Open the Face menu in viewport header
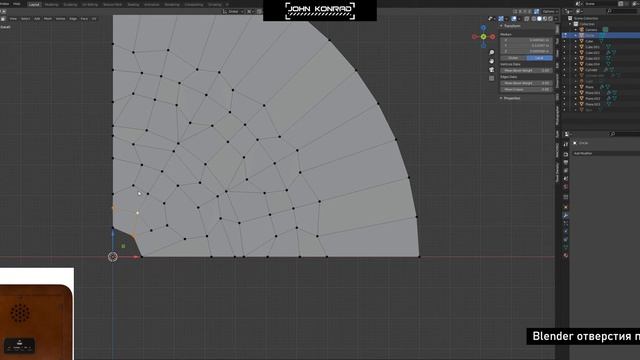Image resolution: width=640 pixels, height=360 pixels. [x=84, y=19]
